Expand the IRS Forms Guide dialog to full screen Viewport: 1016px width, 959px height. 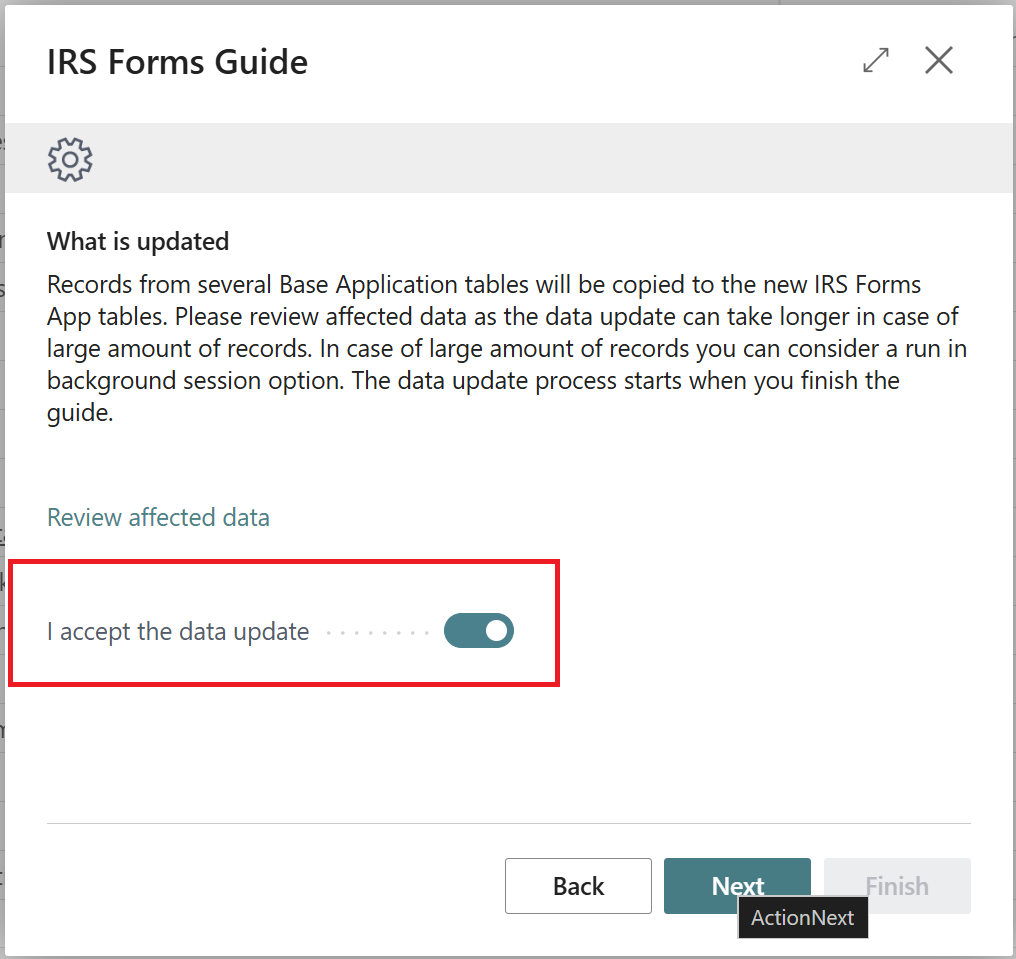[x=875, y=61]
